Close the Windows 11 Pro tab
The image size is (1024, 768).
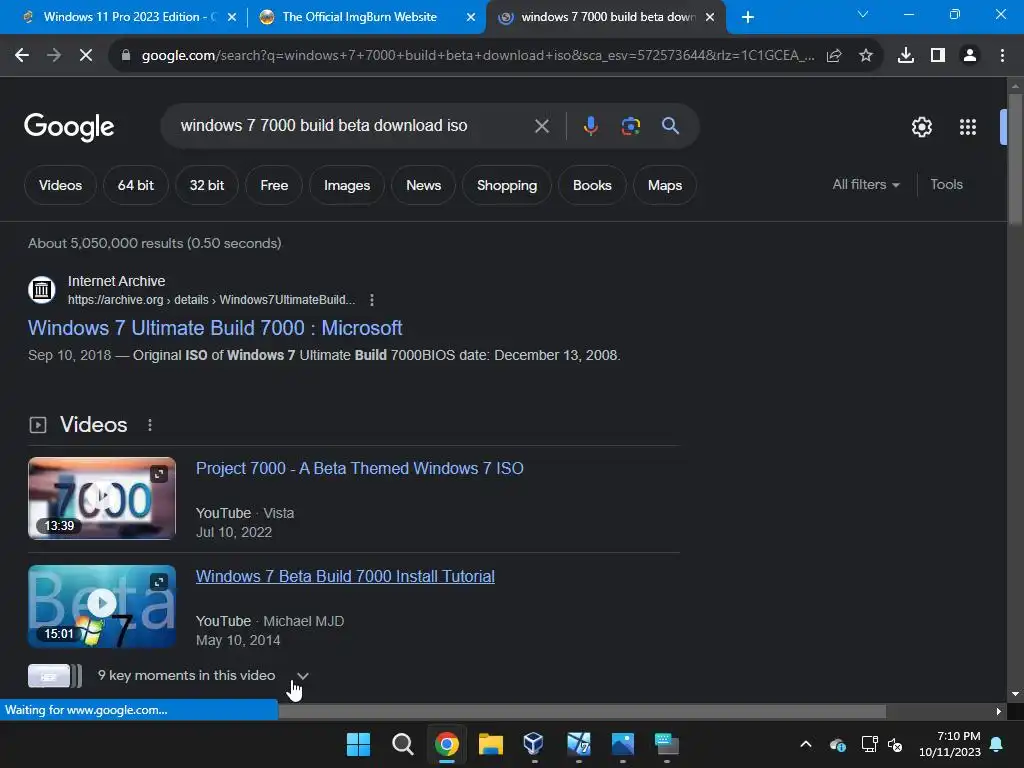coord(232,17)
